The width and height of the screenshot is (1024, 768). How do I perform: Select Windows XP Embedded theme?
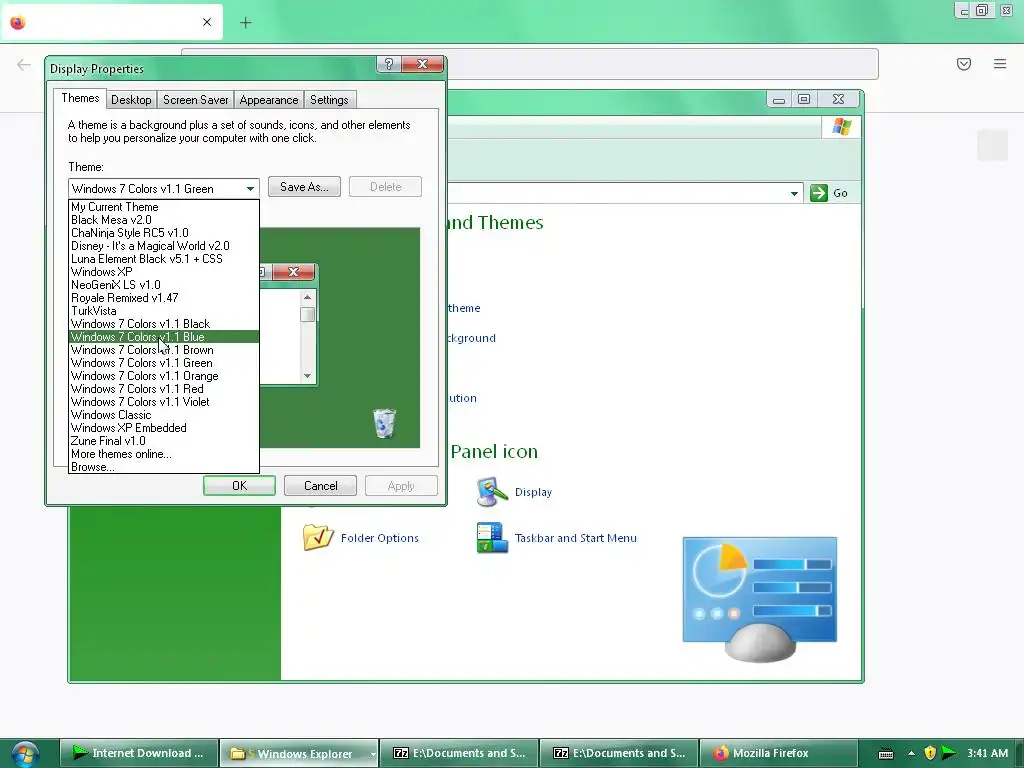[164, 428]
